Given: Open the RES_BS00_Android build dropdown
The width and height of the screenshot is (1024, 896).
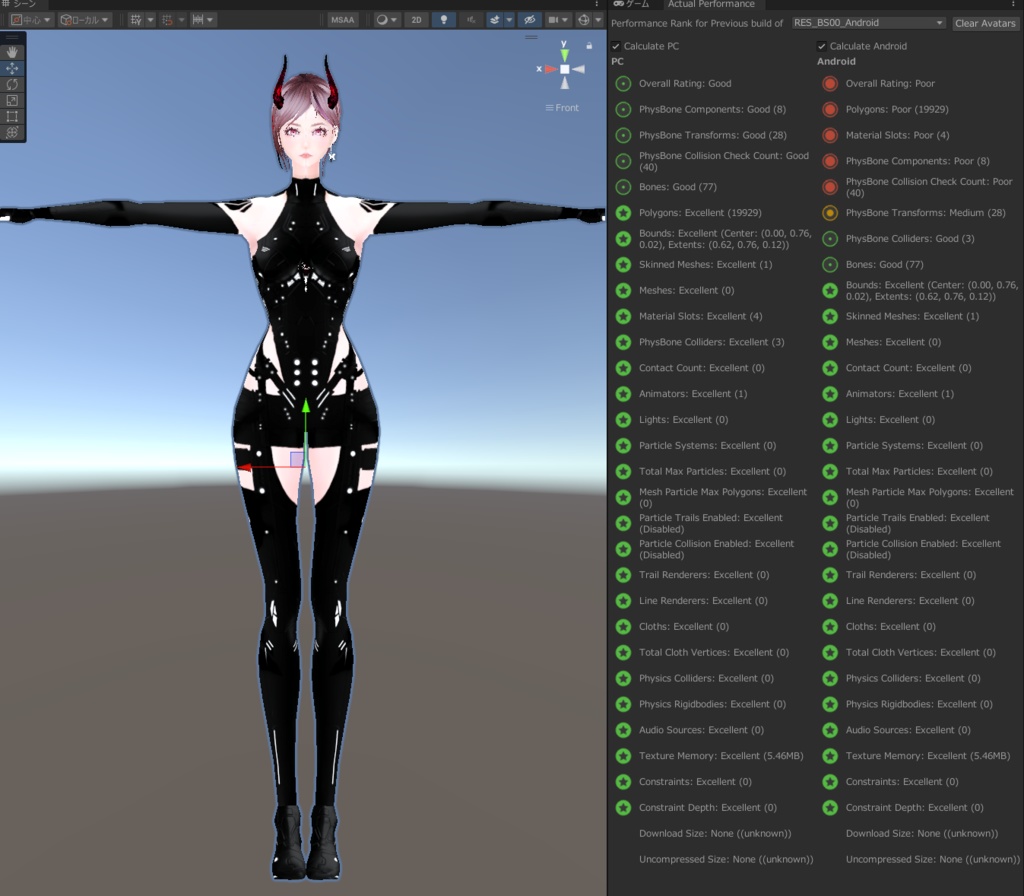Looking at the screenshot, I should coord(869,23).
